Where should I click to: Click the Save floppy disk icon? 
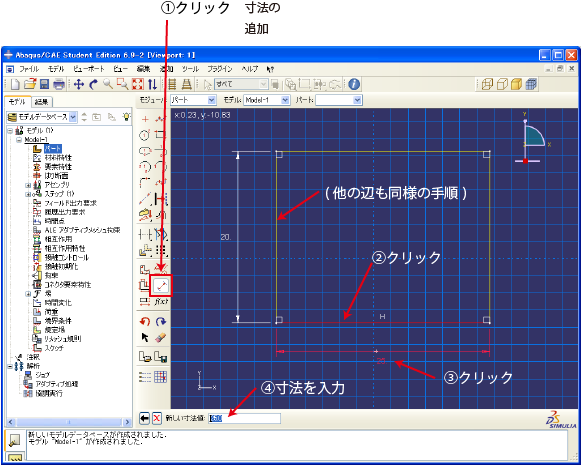(44, 84)
